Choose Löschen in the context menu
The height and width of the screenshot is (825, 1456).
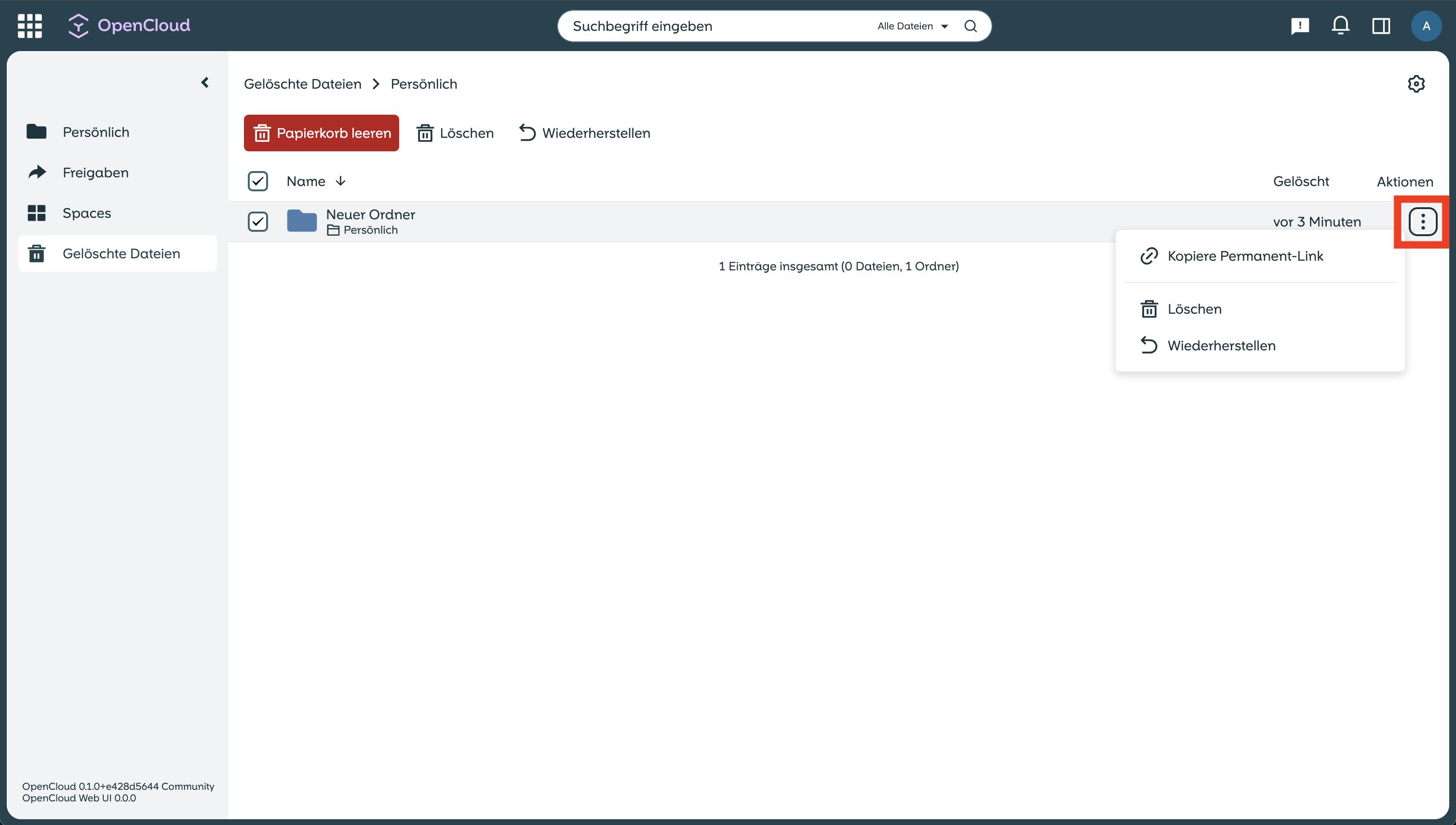[1260, 309]
